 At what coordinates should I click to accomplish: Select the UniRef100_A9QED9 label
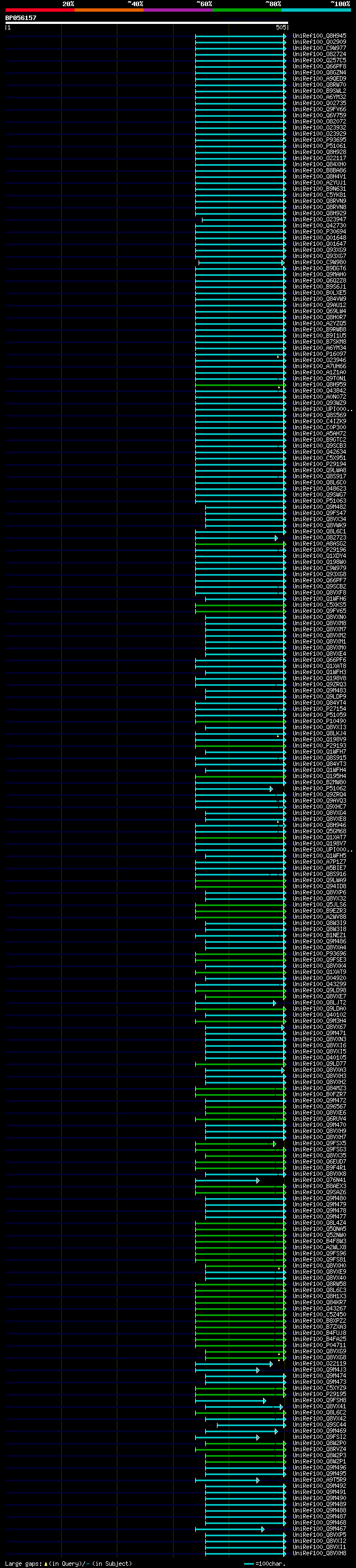319,78
